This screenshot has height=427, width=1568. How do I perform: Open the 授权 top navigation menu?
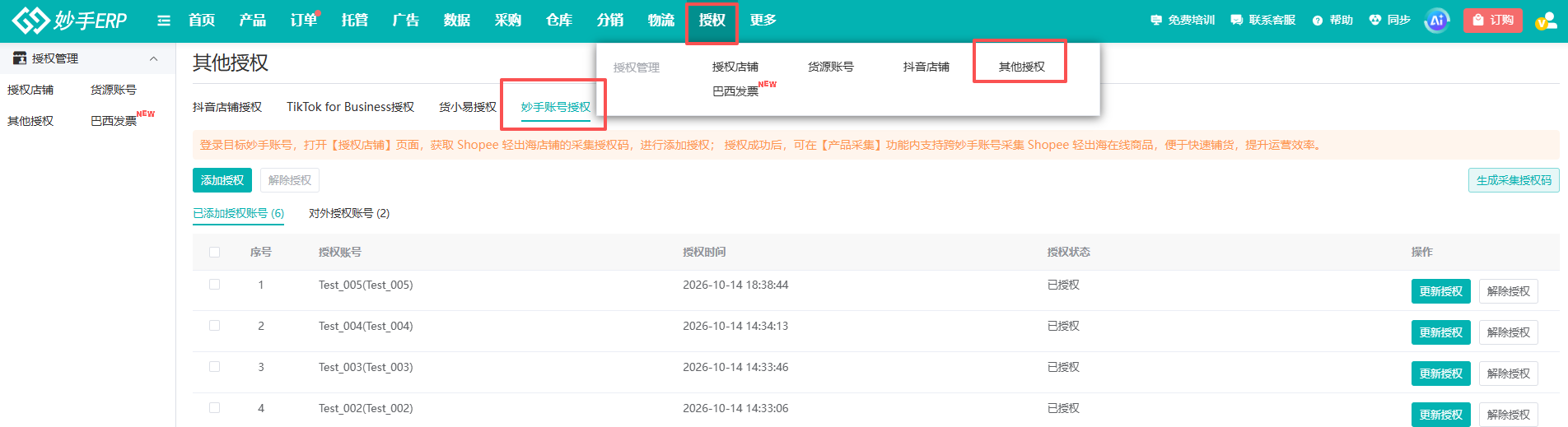click(712, 21)
